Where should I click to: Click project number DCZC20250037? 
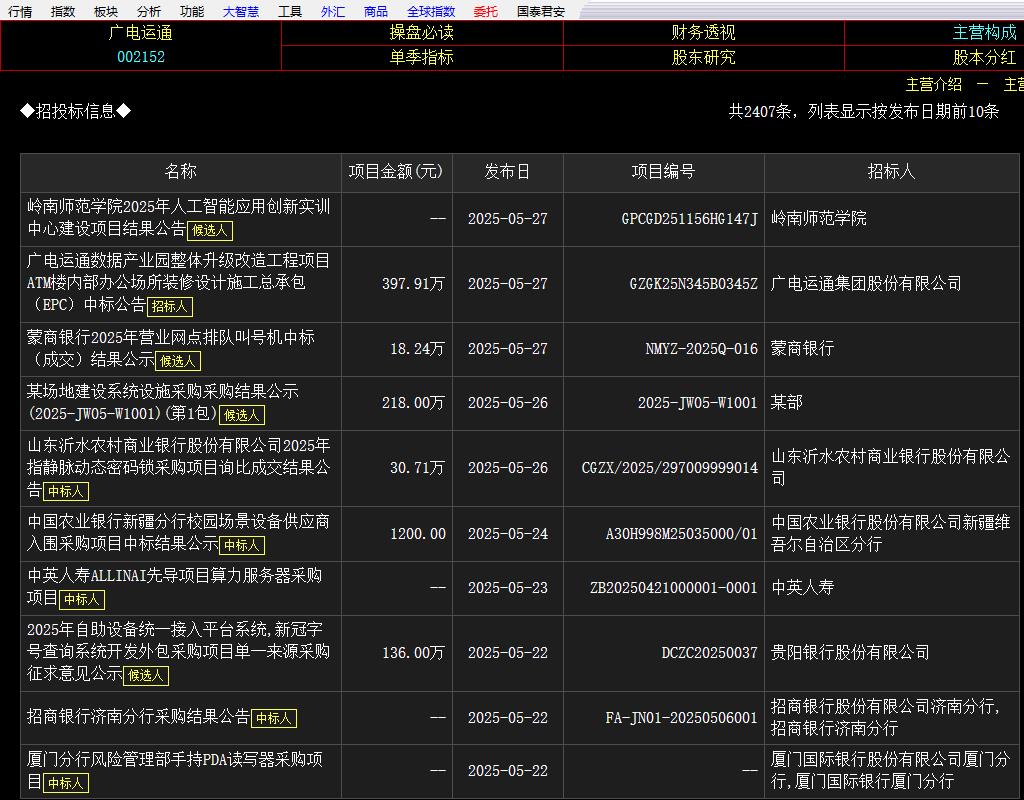710,652
